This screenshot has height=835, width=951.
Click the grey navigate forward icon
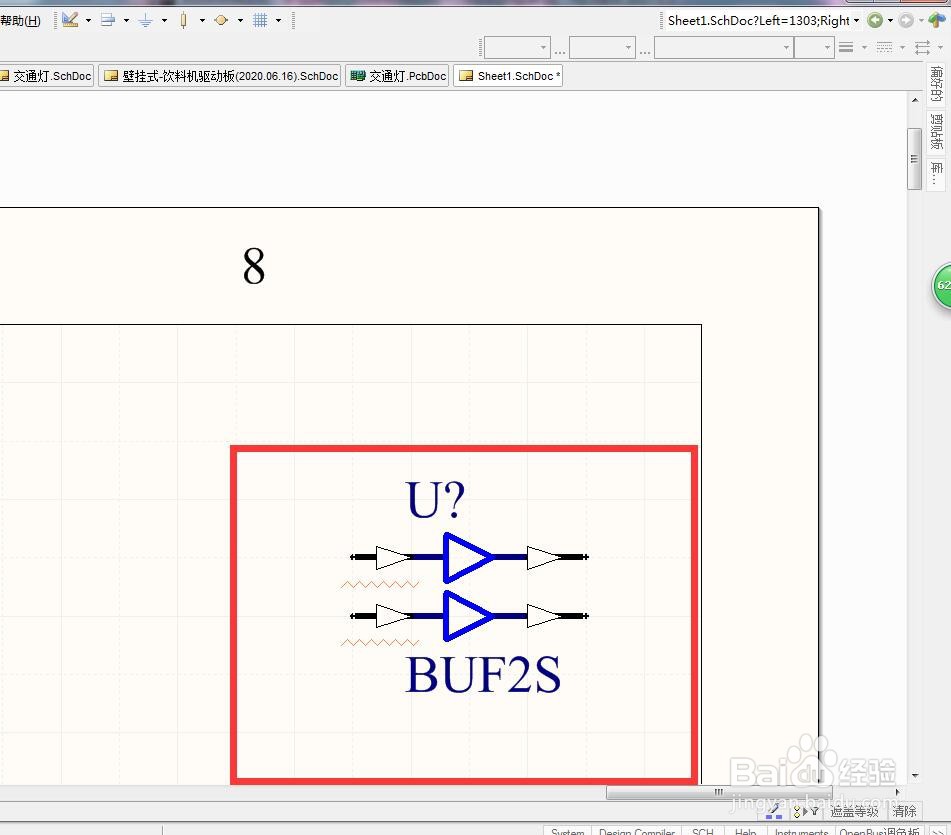906,21
